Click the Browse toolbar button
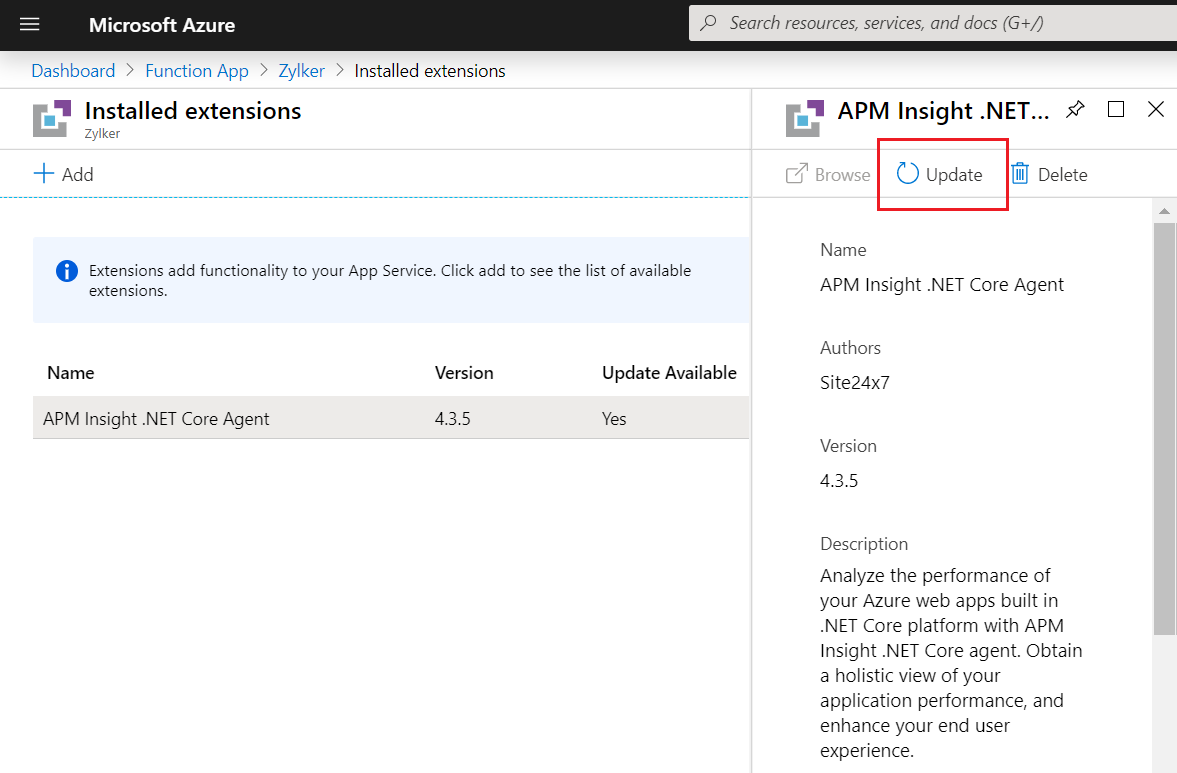This screenshot has height=773, width=1177. (828, 175)
